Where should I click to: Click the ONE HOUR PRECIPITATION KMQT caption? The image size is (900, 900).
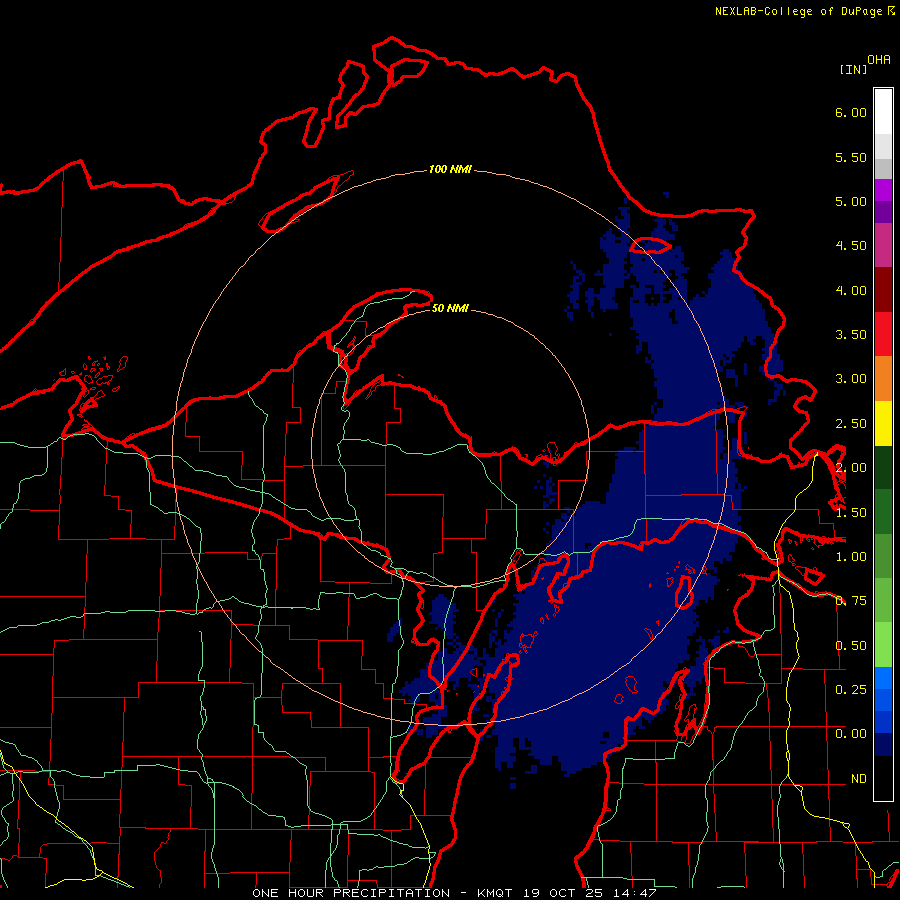pos(454,893)
